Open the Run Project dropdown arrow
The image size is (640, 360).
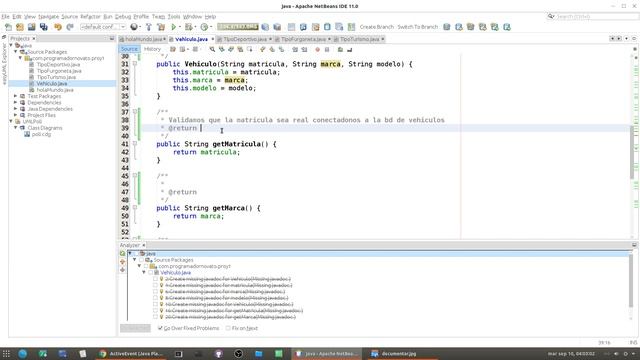[180, 27]
